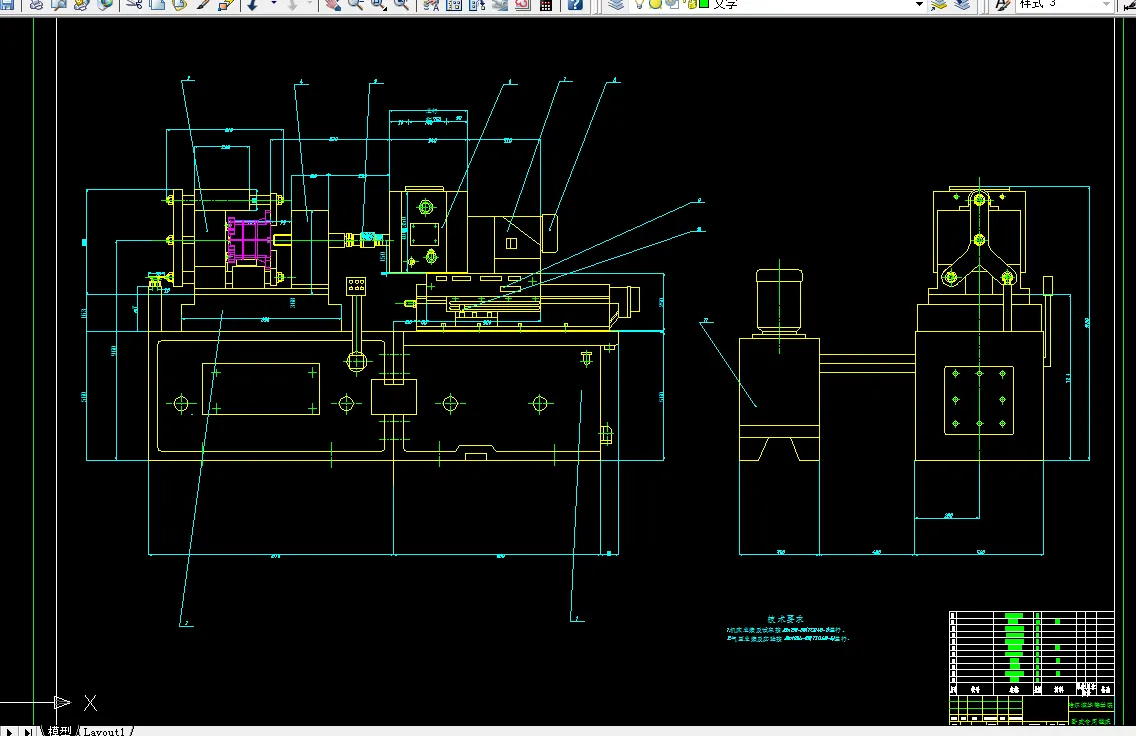
Task: Open Plot Preview
Action: pyautogui.click(x=59, y=4)
